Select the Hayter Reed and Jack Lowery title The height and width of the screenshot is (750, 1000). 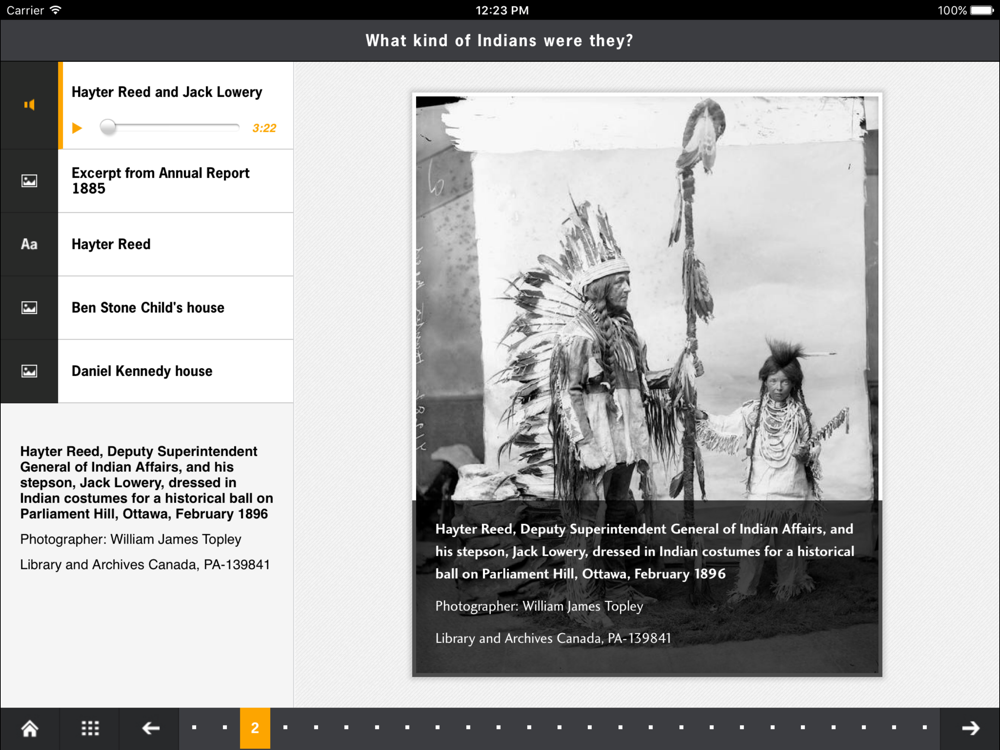[x=166, y=92]
